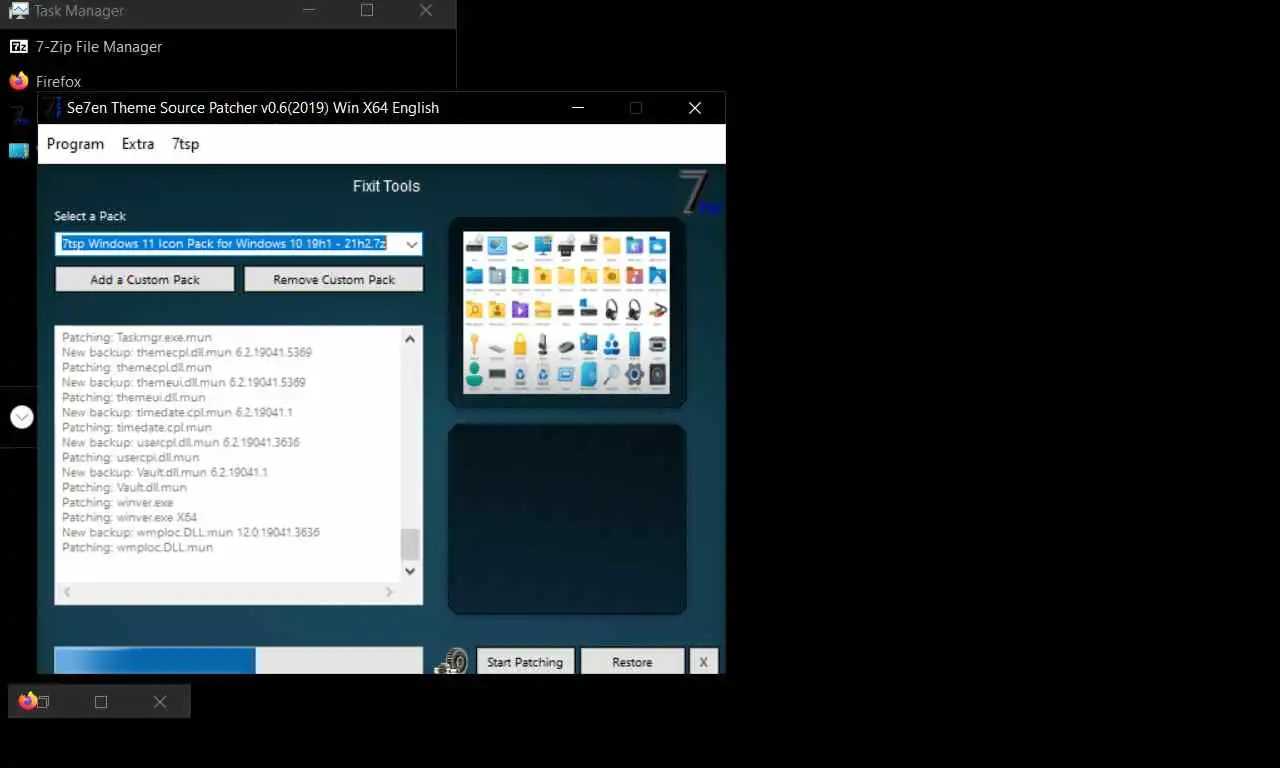
Task: Close the Se7en Theme Source Patcher window
Action: (695, 108)
